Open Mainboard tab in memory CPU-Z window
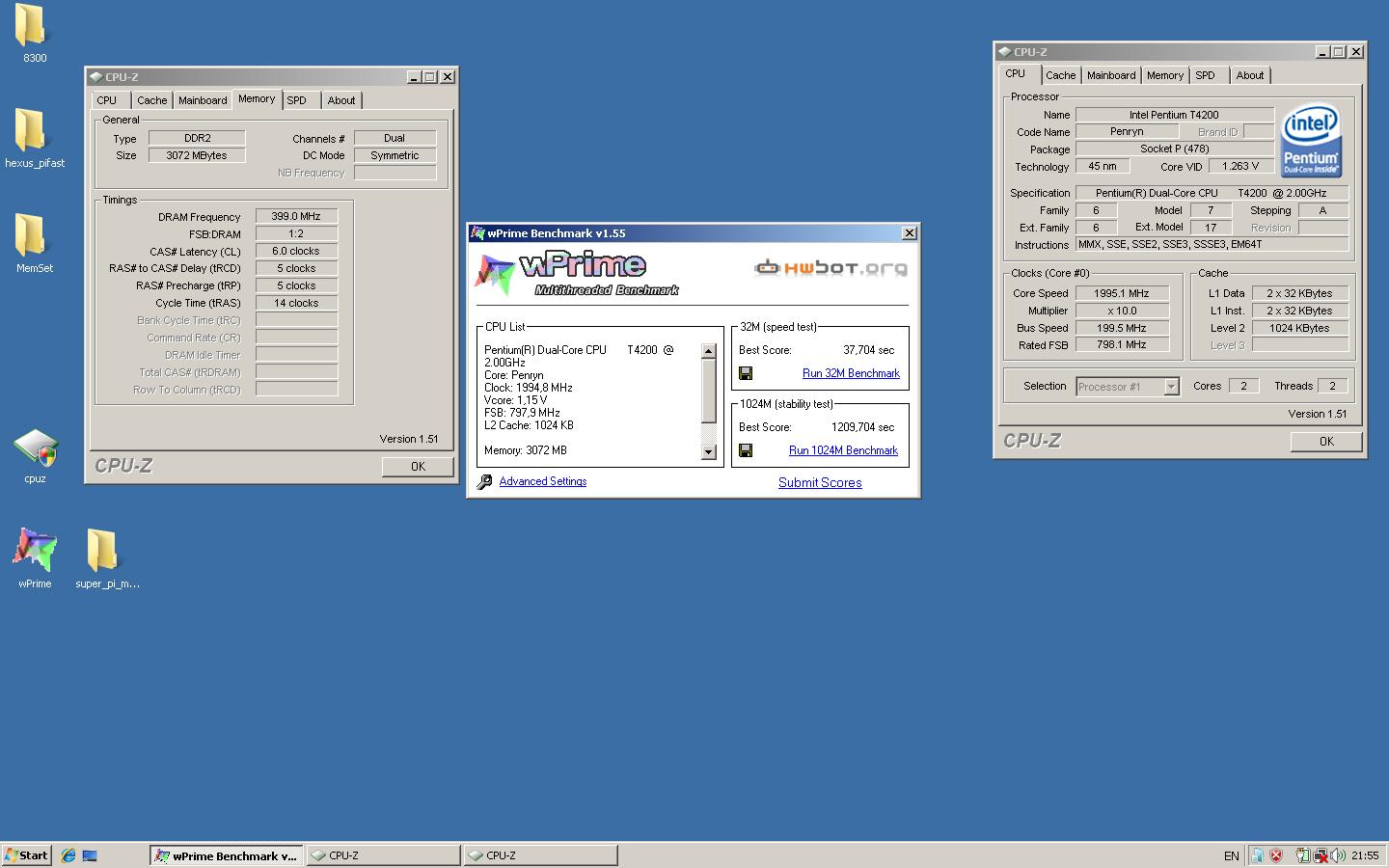The height and width of the screenshot is (868, 1389). click(203, 100)
